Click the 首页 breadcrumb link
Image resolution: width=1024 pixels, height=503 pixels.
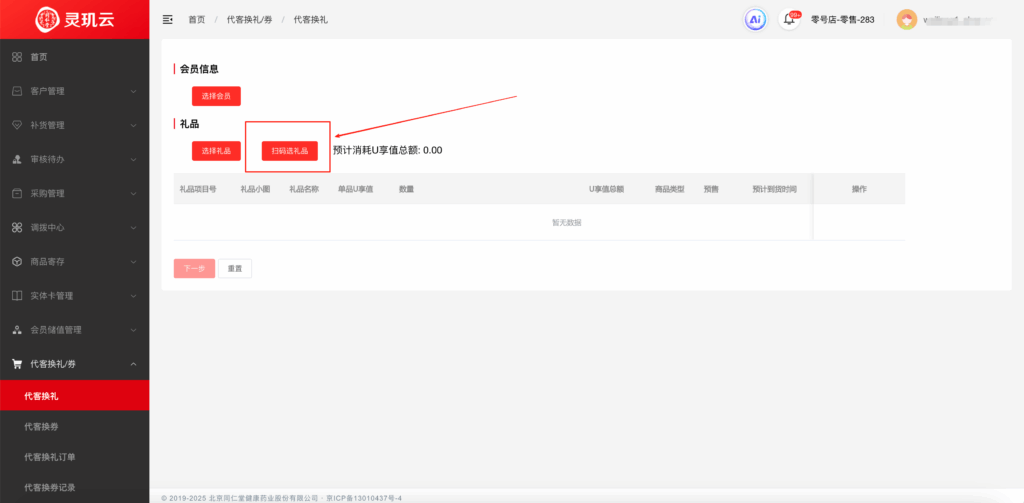[x=197, y=19]
